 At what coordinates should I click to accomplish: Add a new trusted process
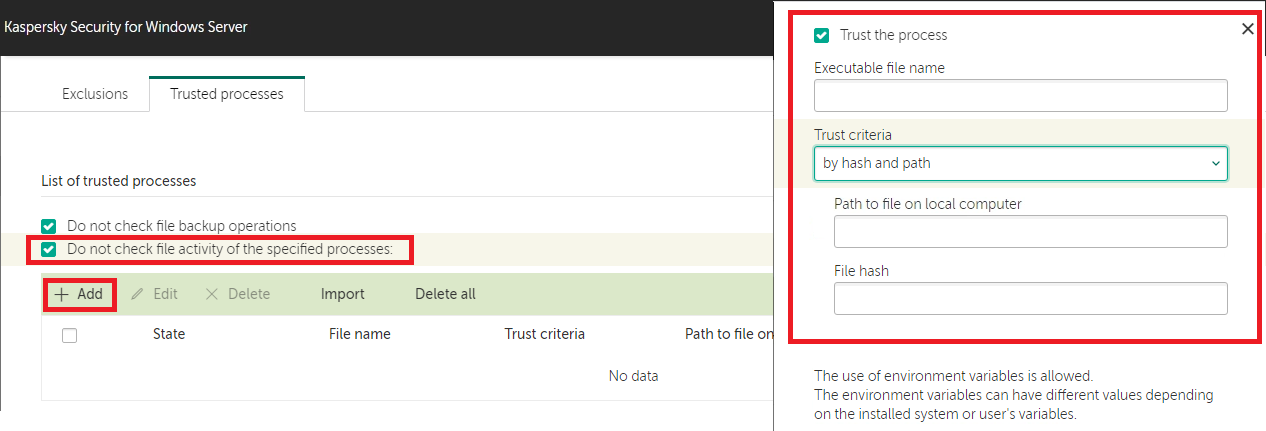tap(79, 294)
